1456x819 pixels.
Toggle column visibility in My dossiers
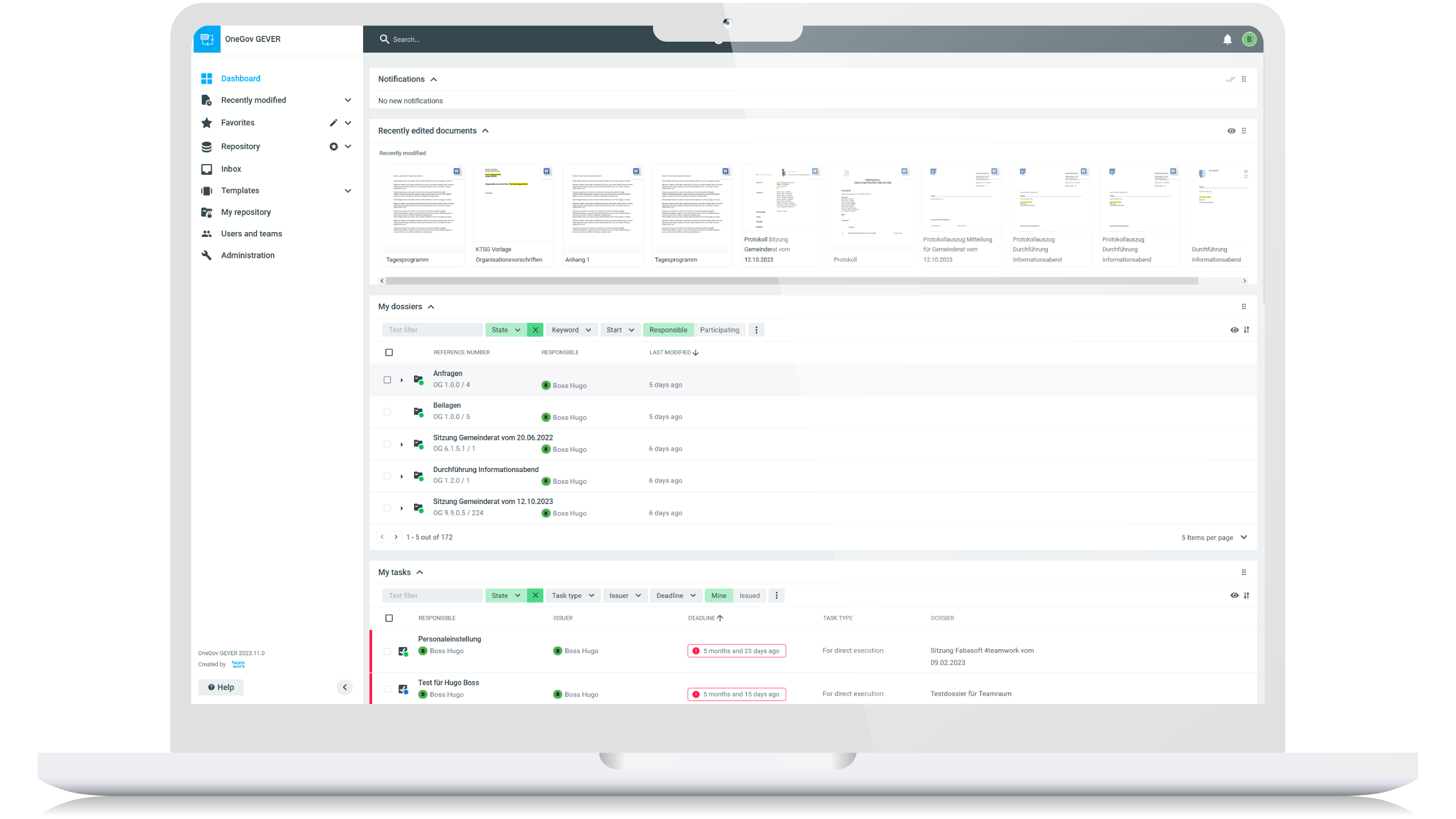click(x=1235, y=330)
